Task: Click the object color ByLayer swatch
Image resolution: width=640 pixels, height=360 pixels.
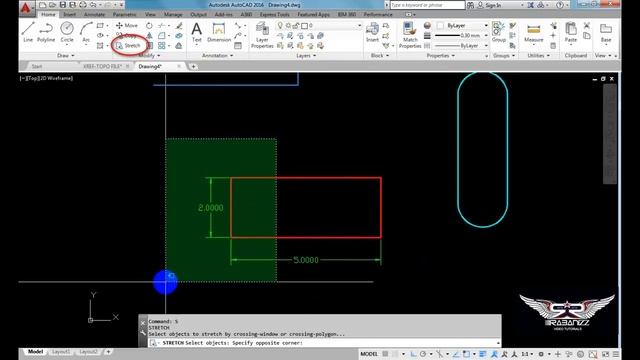Action: point(440,25)
